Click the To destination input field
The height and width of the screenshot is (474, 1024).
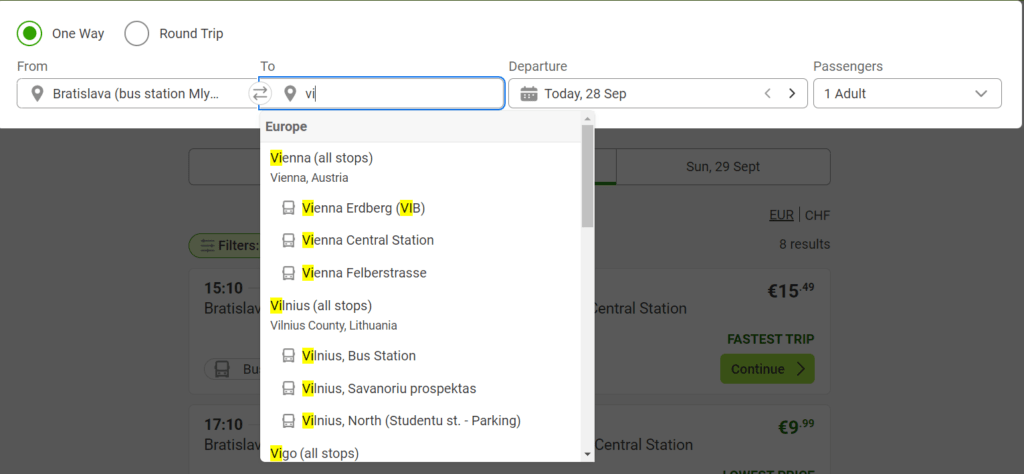pos(400,94)
